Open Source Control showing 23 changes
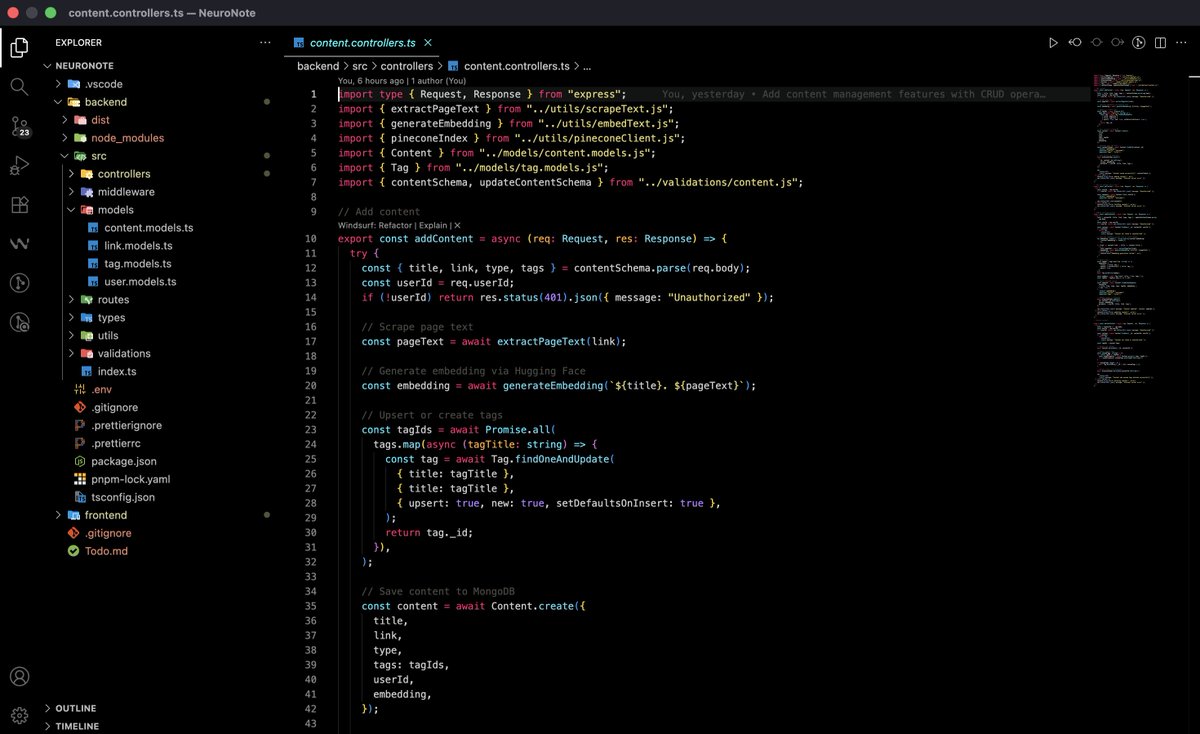Image resolution: width=1200 pixels, height=734 pixels. pyautogui.click(x=18, y=126)
